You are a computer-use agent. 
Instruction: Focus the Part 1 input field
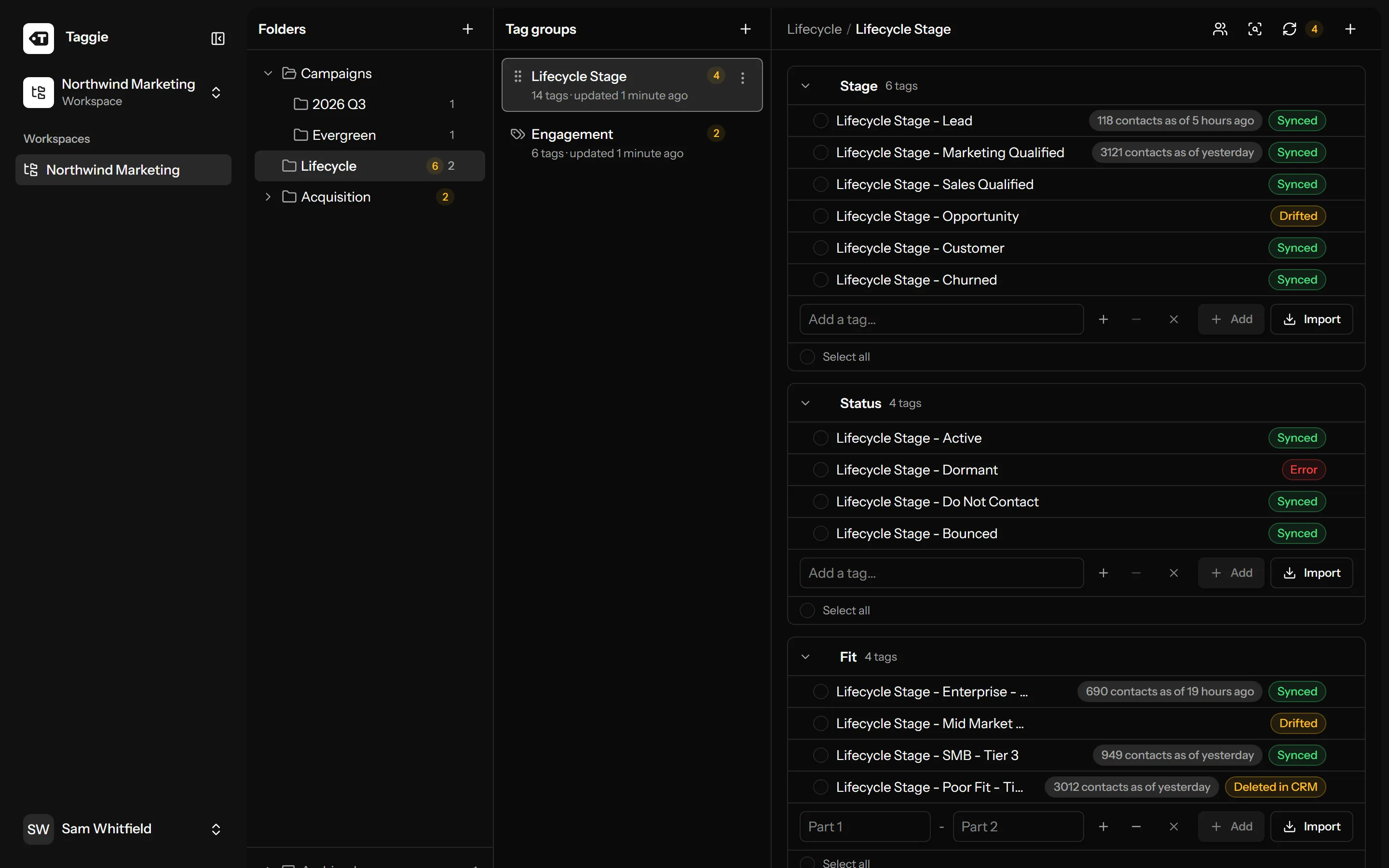[x=865, y=827]
